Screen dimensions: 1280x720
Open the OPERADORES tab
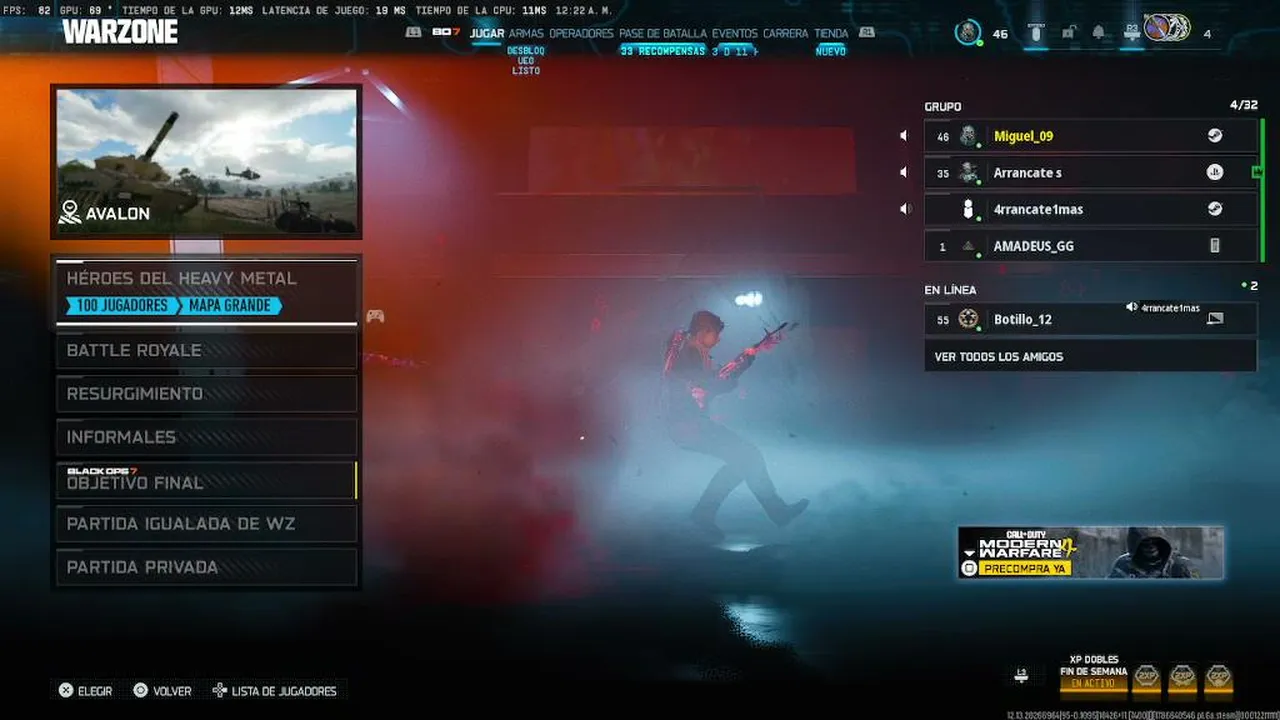(x=581, y=33)
